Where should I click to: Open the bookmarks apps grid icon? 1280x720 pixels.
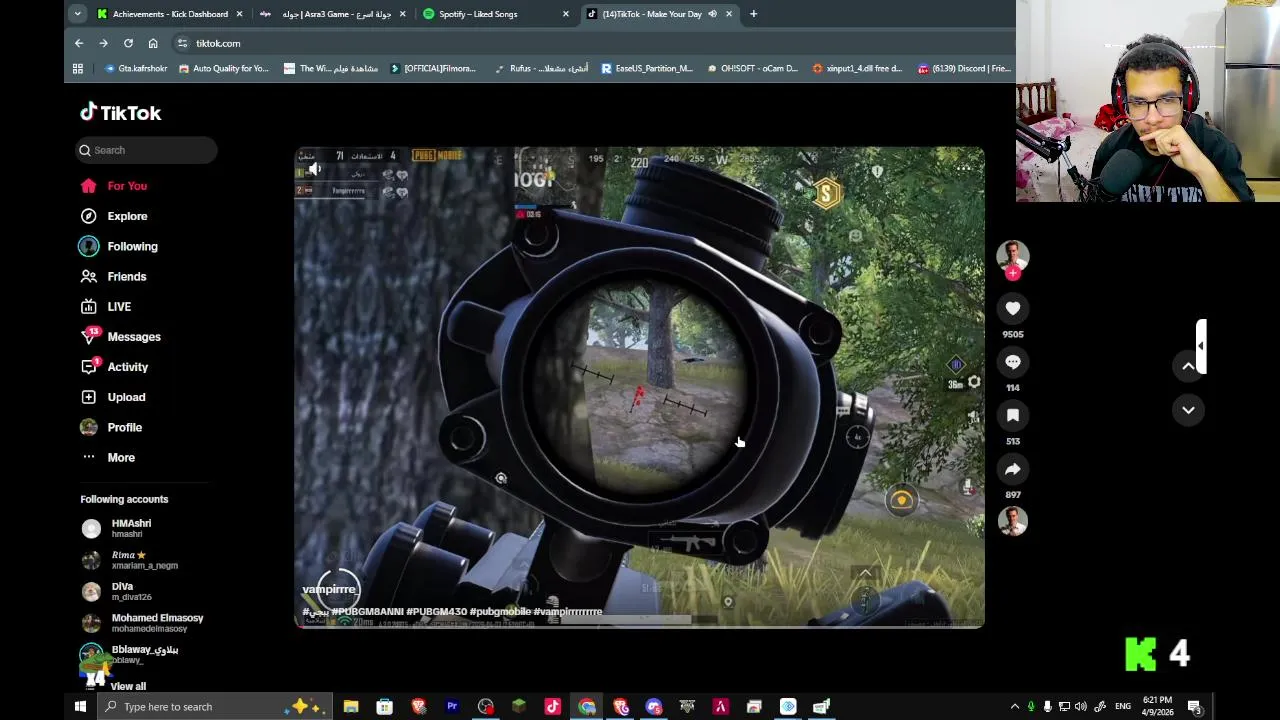[78, 69]
